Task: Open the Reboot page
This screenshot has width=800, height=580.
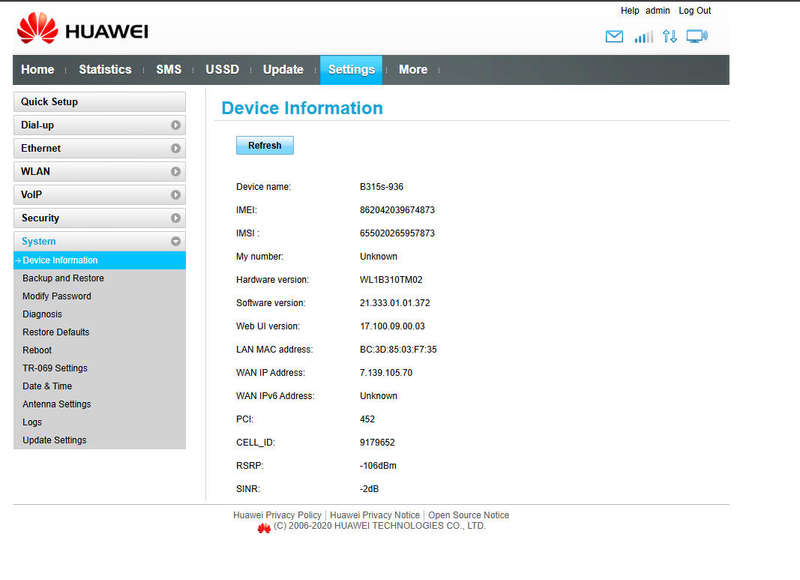Action: (37, 350)
